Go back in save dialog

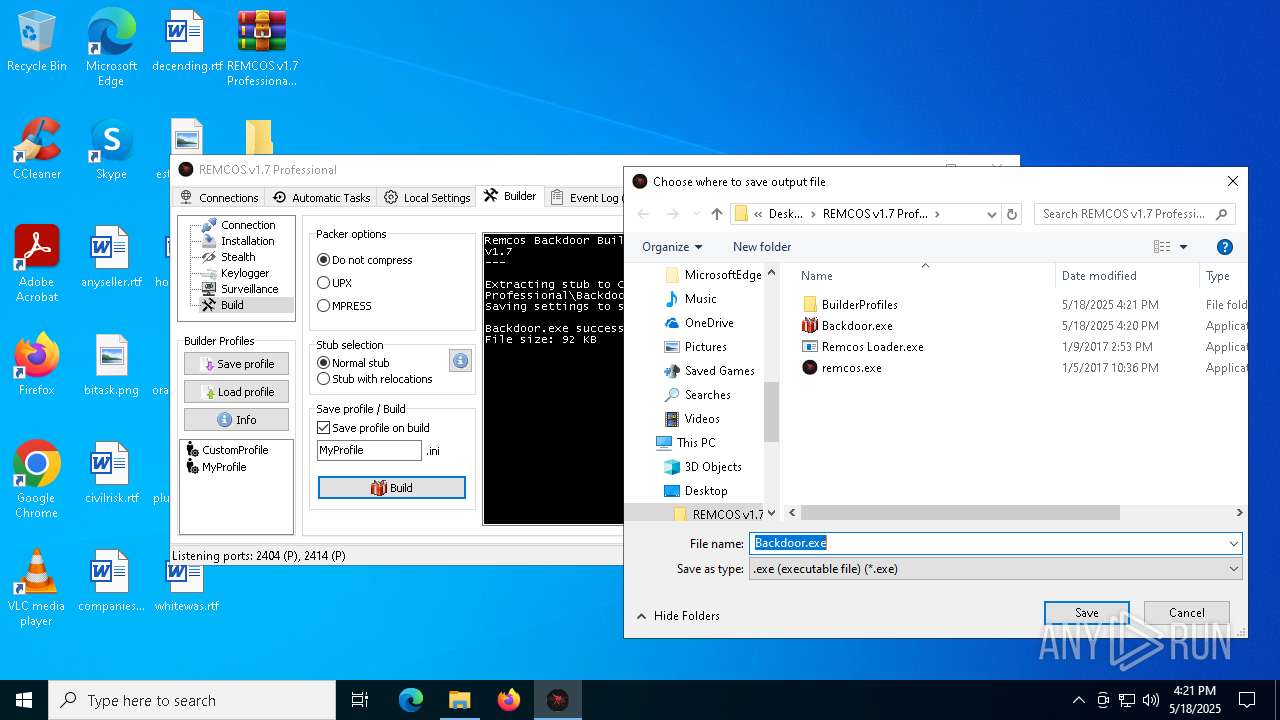tap(643, 214)
